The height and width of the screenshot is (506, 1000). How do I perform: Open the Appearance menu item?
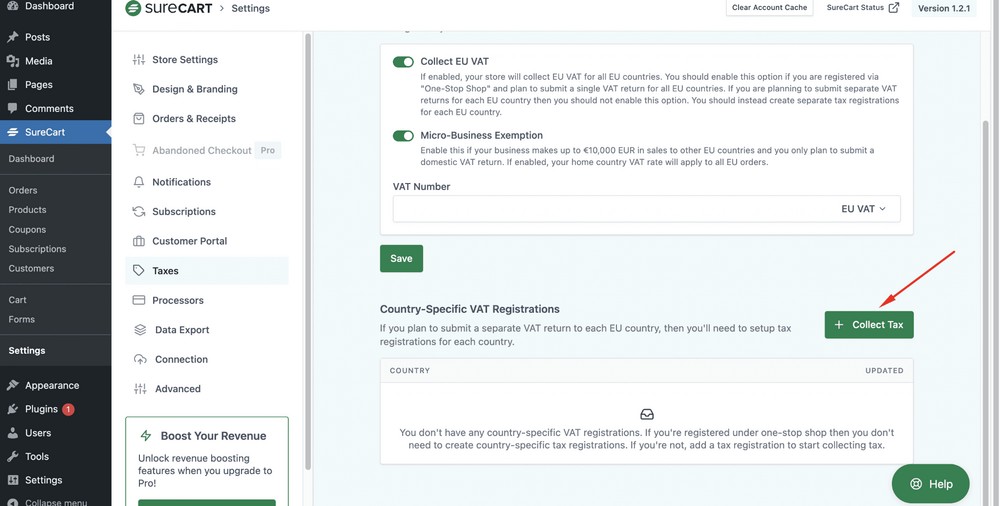click(51, 385)
